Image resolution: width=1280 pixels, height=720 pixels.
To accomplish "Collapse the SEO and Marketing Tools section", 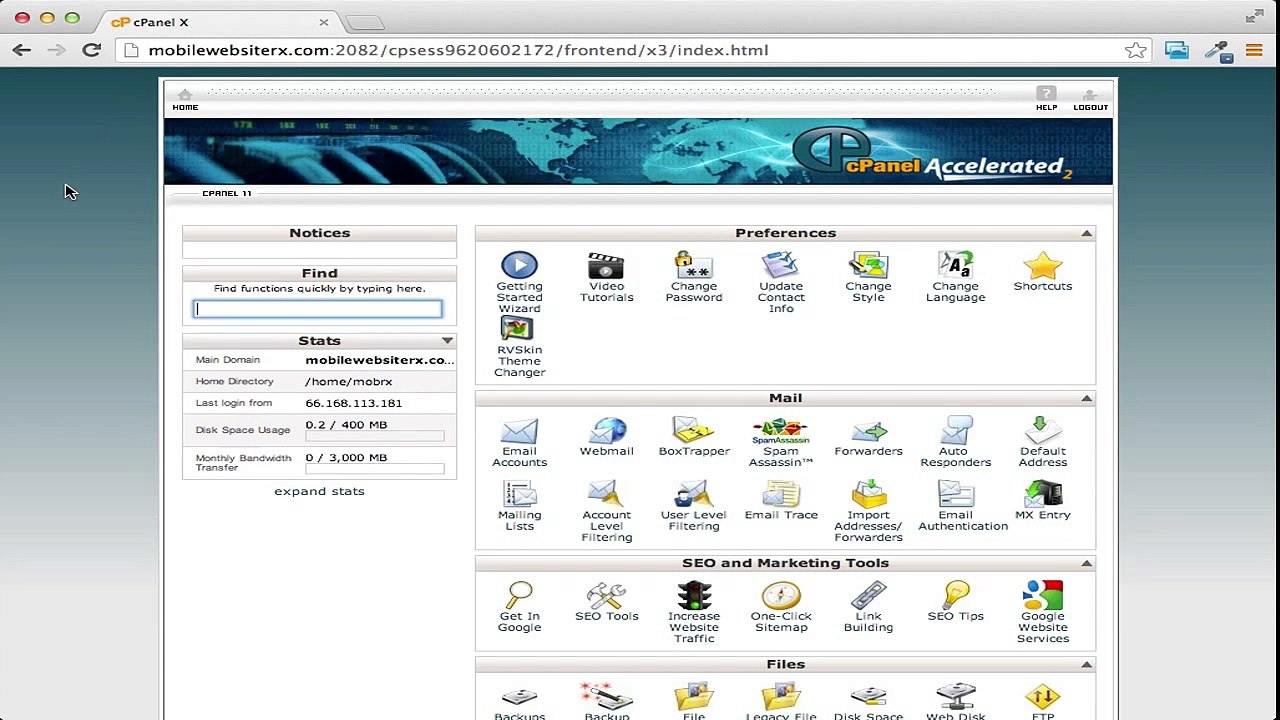I will [x=1086, y=563].
